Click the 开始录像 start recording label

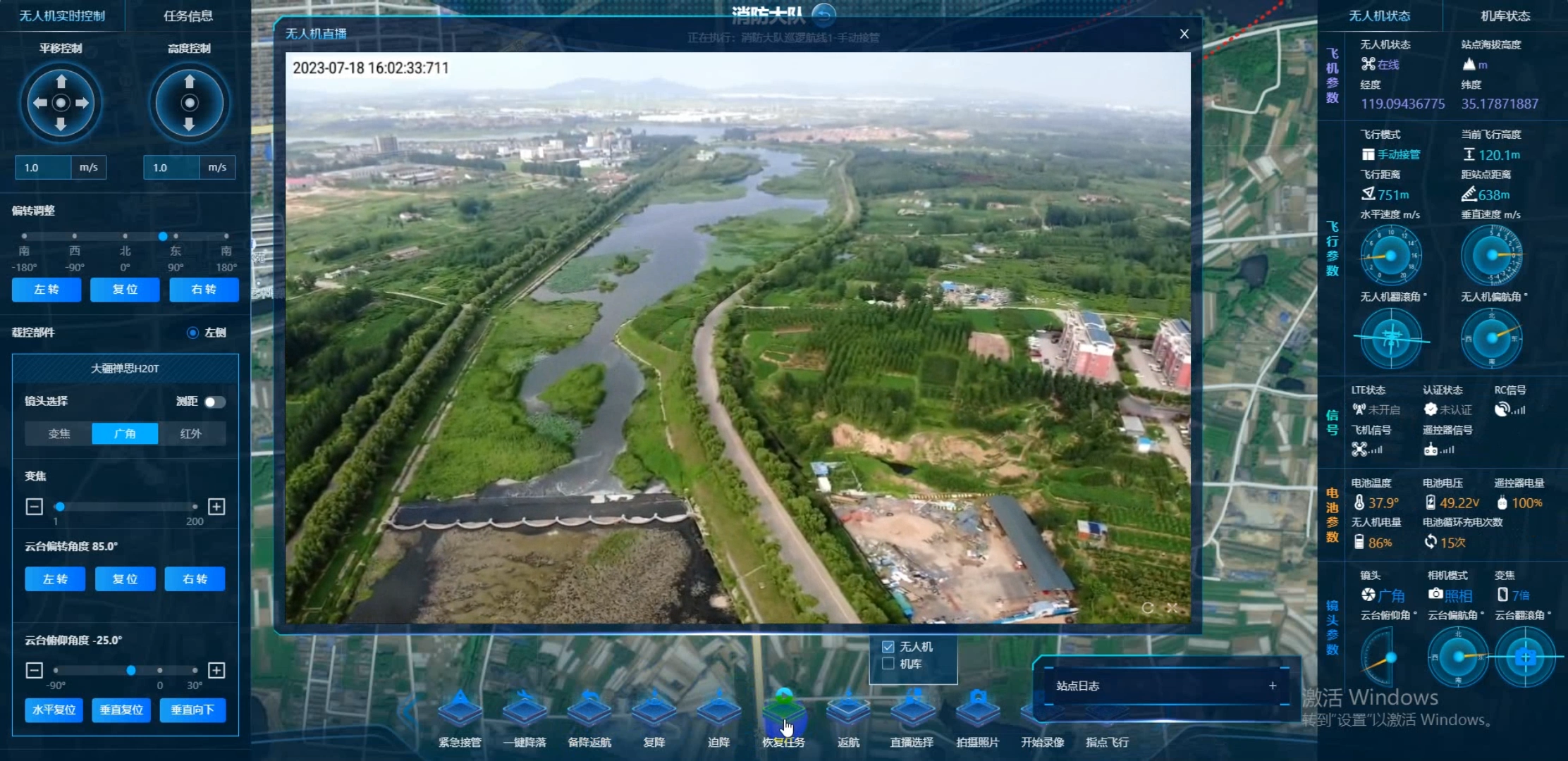(1042, 742)
